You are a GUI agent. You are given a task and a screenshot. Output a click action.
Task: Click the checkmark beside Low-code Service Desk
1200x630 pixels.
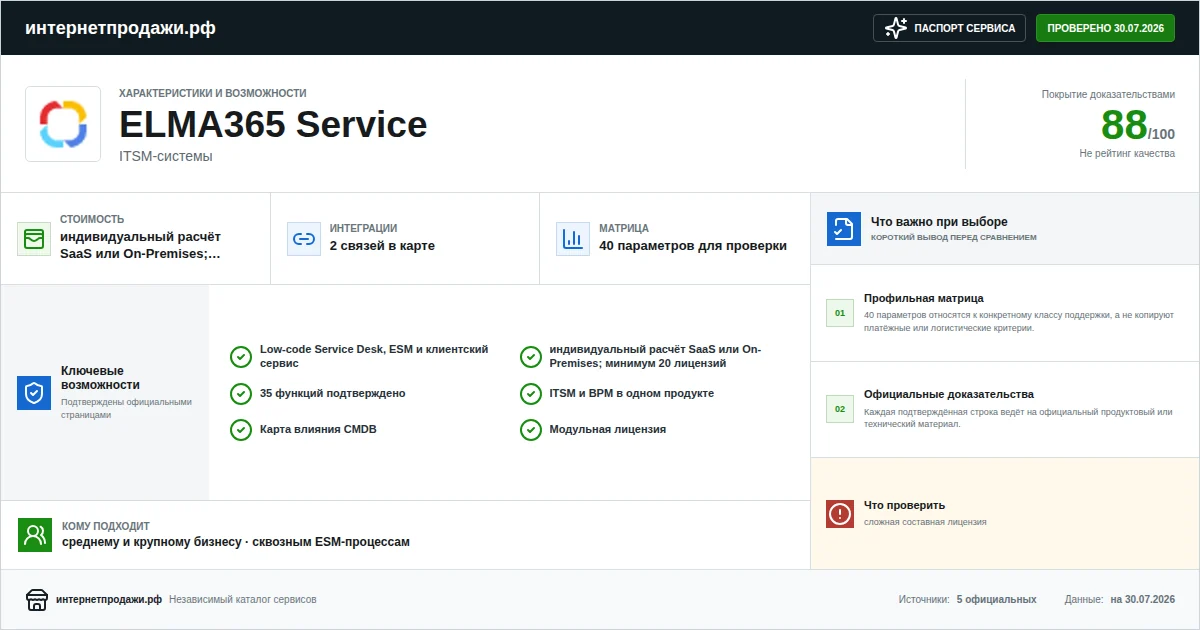click(240, 357)
